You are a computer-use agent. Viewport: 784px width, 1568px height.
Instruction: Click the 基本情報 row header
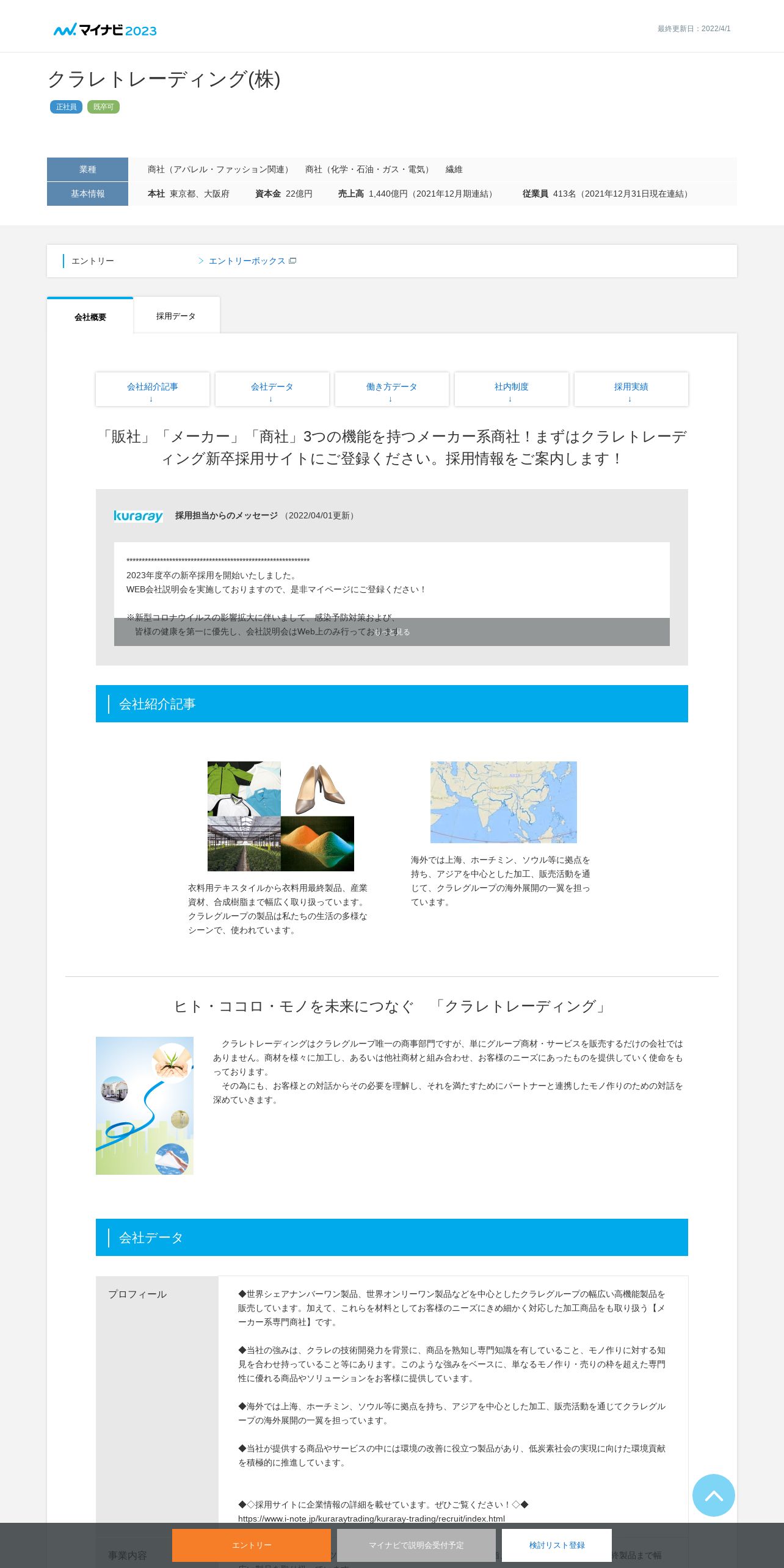tap(87, 194)
